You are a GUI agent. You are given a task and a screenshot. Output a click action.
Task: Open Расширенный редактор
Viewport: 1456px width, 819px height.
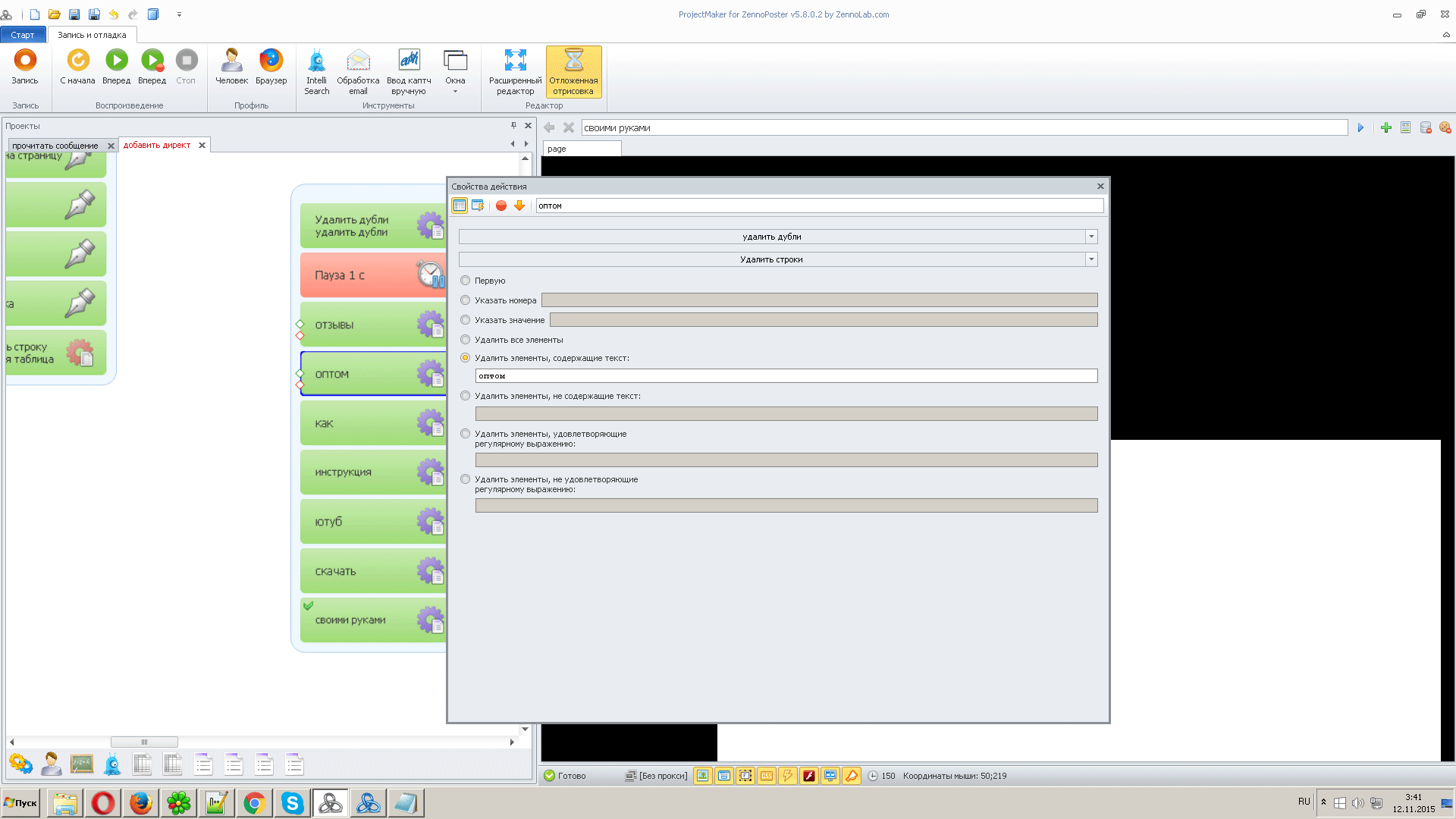click(x=515, y=71)
